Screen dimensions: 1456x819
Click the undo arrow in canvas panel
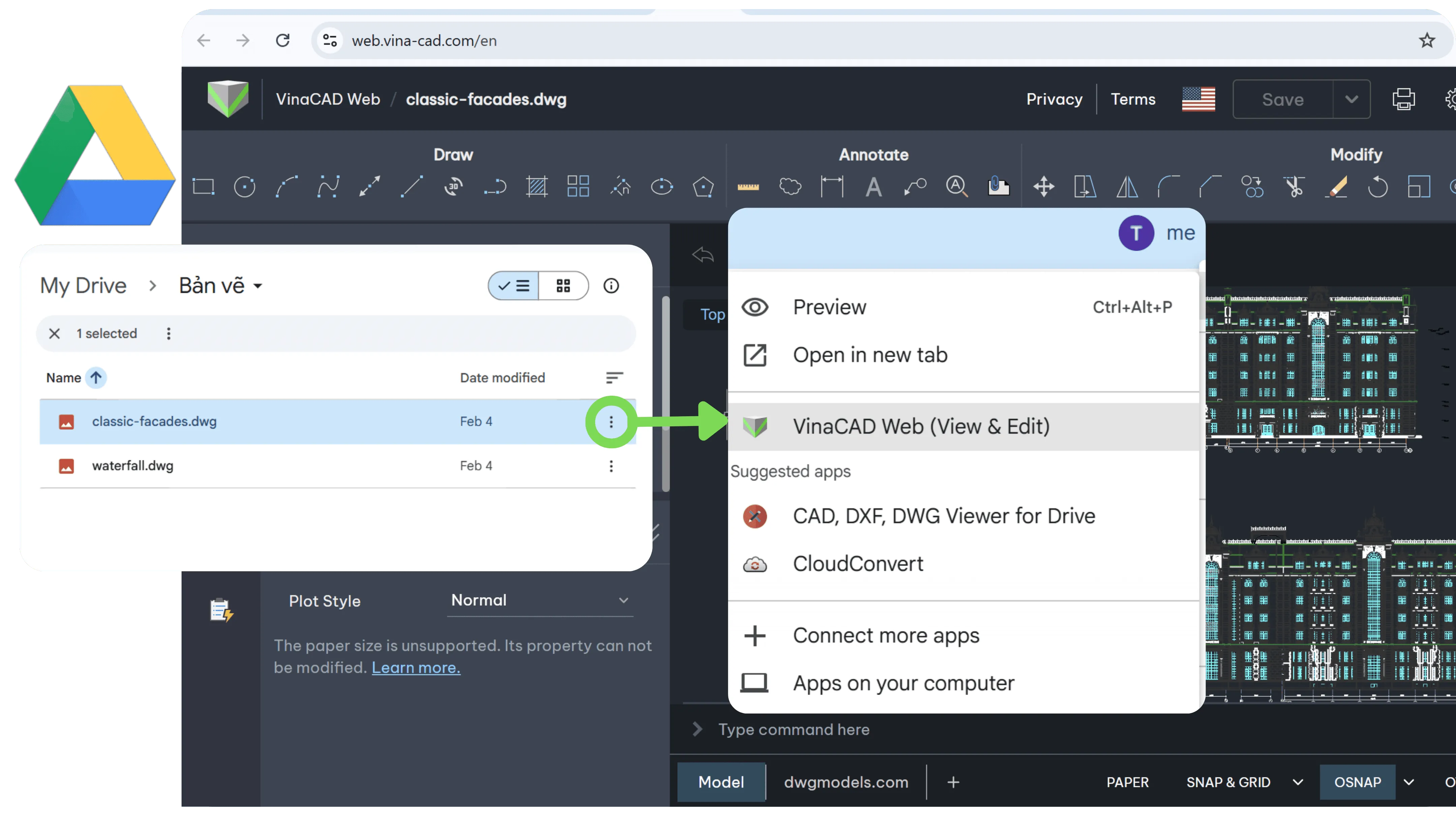703,255
